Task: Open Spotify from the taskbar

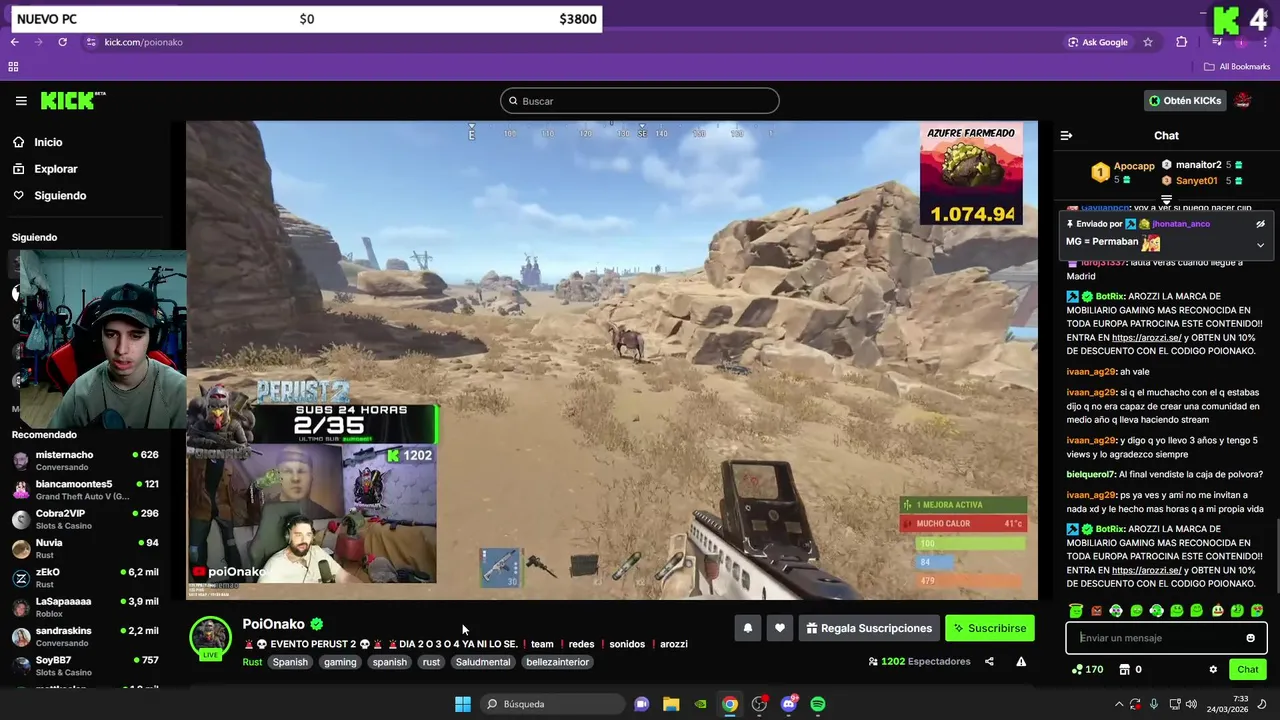Action: point(818,704)
